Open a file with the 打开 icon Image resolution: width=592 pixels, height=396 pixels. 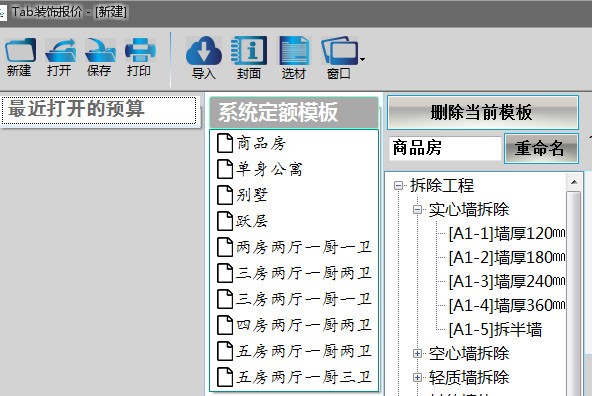pyautogui.click(x=60, y=50)
